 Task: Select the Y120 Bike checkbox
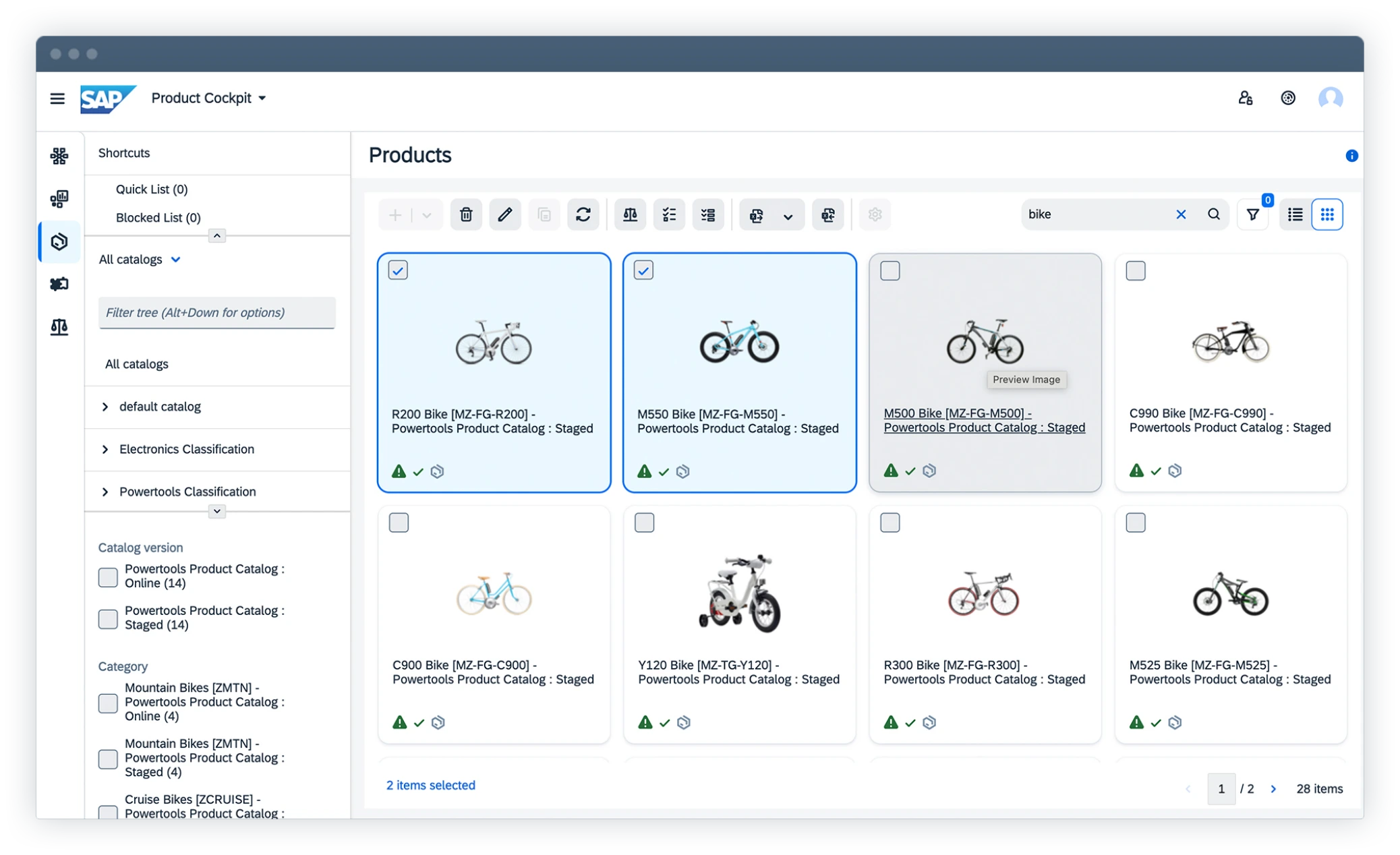[x=644, y=523]
